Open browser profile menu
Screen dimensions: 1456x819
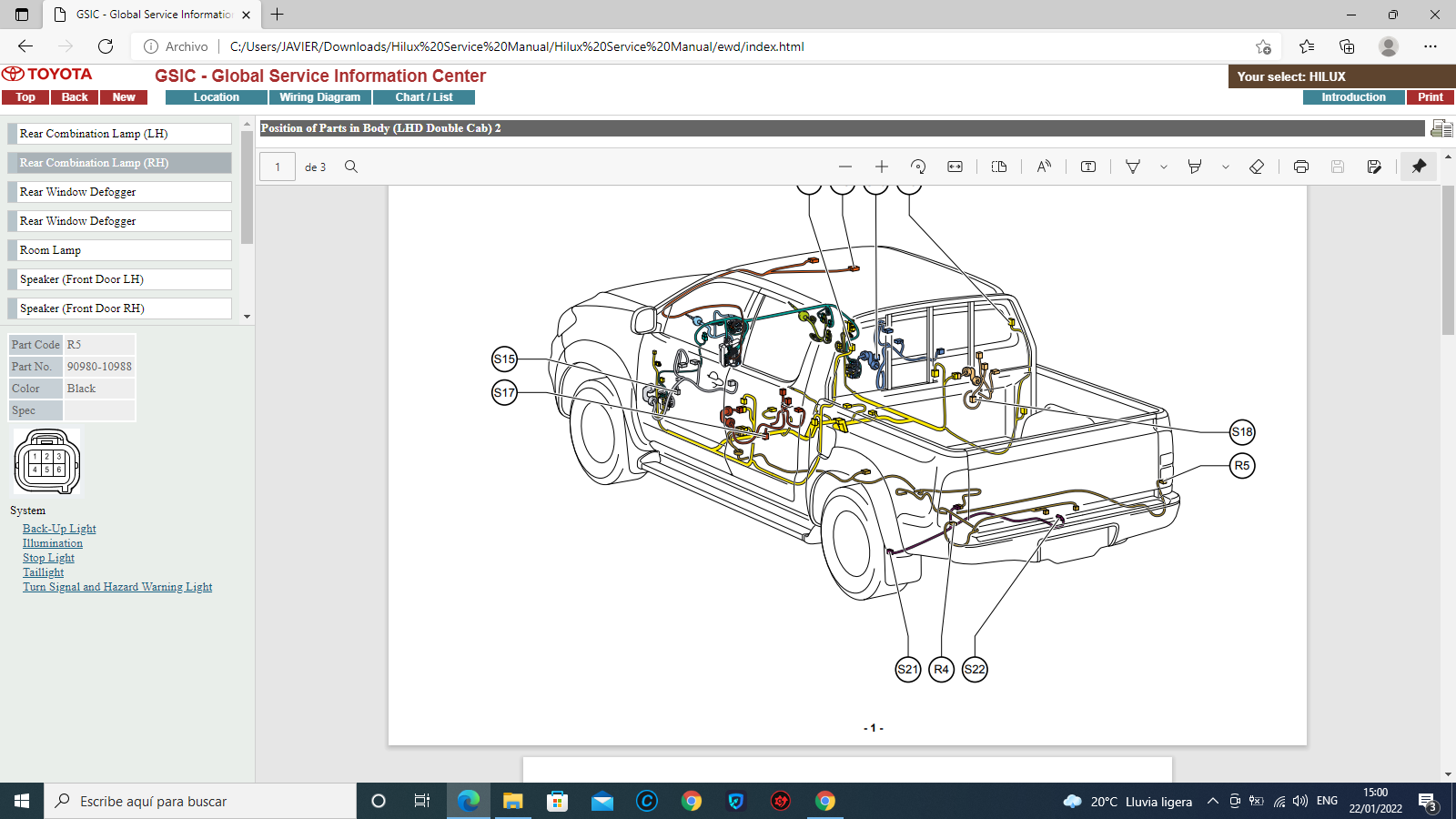click(1389, 46)
